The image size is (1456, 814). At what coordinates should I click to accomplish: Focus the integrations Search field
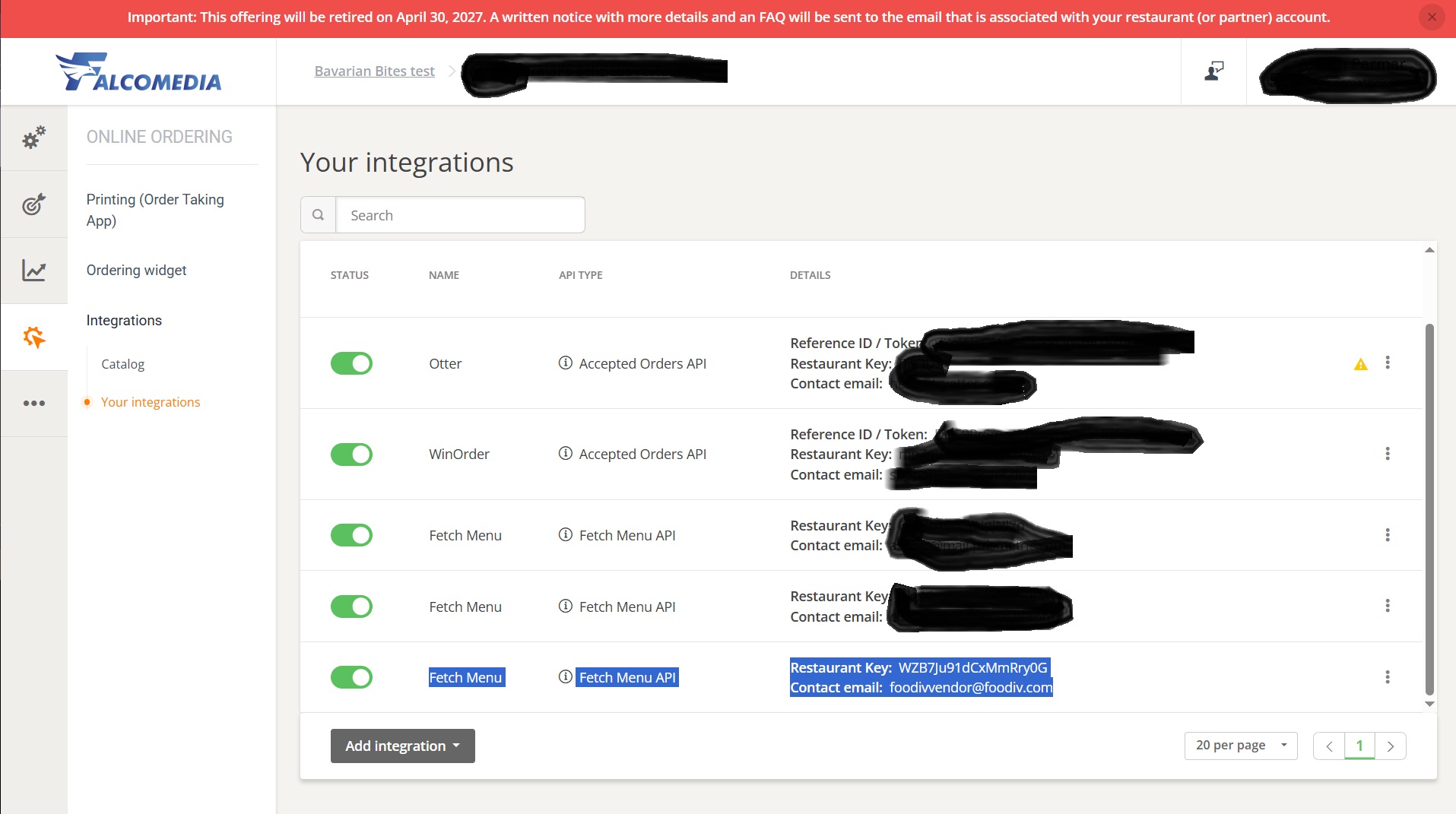pyautogui.click(x=460, y=215)
